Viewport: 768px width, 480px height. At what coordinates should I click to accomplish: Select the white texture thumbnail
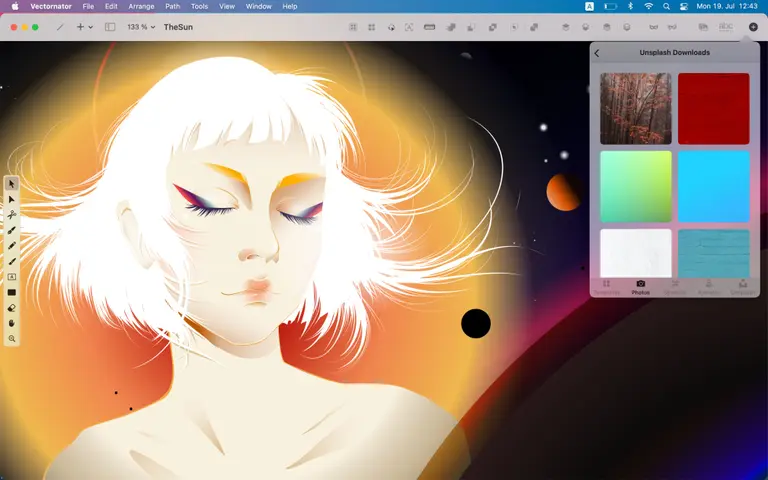[x=636, y=253]
